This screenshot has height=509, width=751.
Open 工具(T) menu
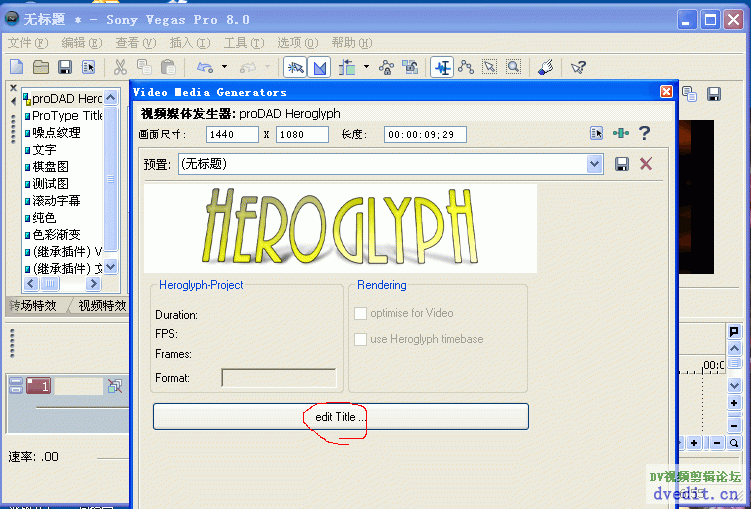click(x=244, y=43)
